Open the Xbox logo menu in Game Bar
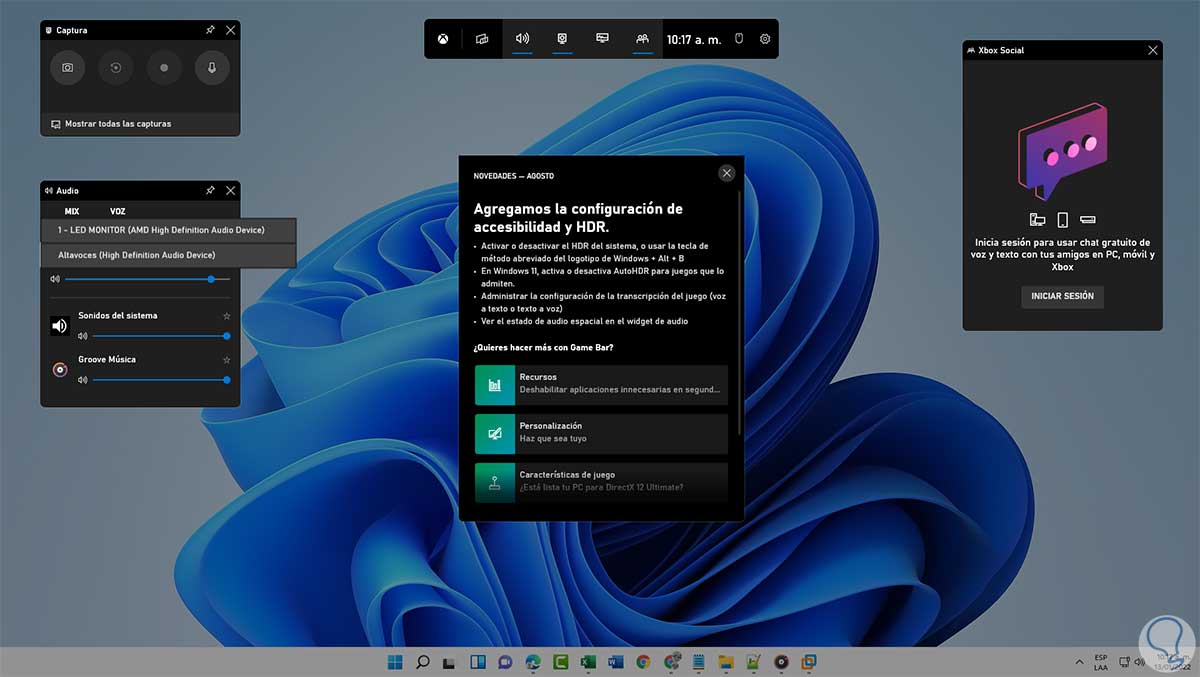Image resolution: width=1200 pixels, height=677 pixels. click(442, 39)
